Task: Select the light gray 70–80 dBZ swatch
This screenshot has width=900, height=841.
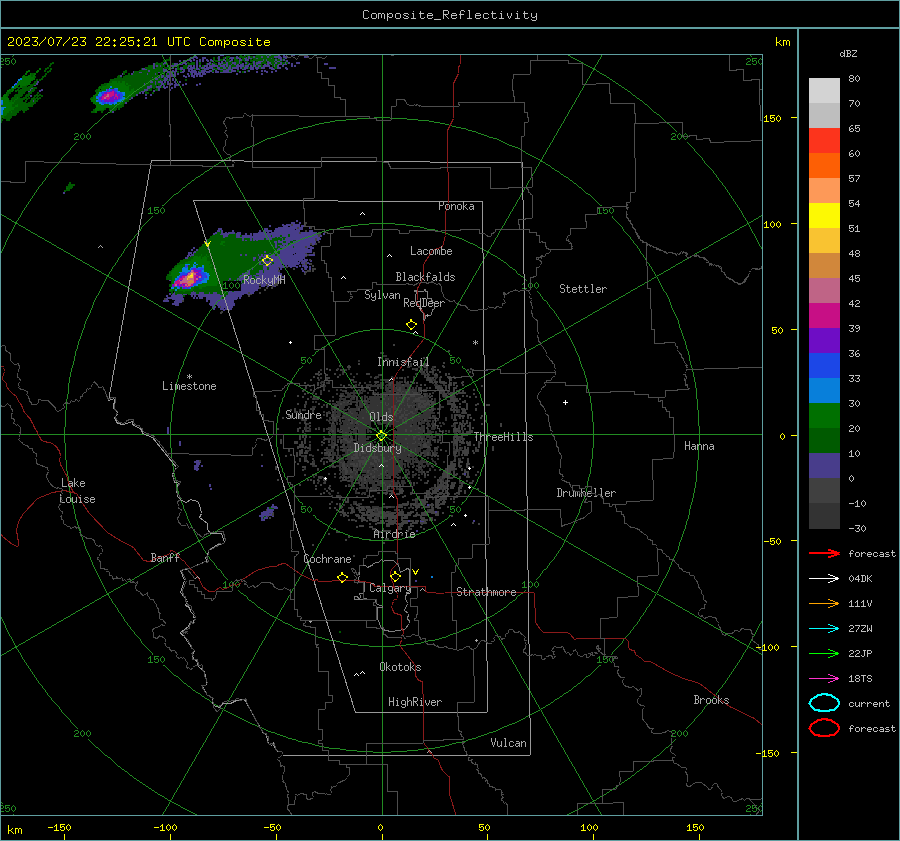Action: tap(824, 91)
